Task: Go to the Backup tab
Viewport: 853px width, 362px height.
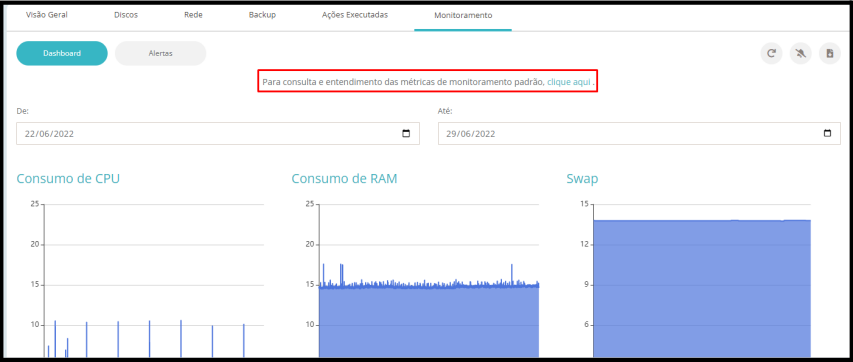Action: (262, 15)
